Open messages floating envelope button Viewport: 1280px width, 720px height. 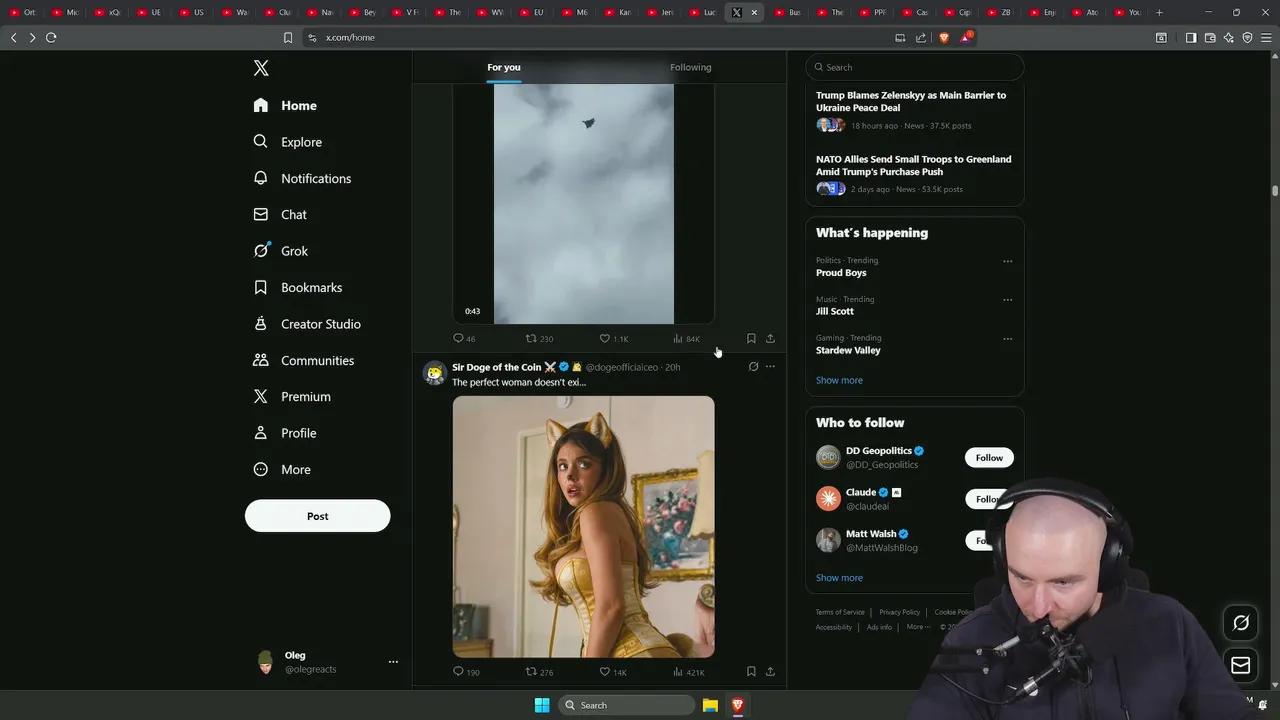[x=1241, y=665]
